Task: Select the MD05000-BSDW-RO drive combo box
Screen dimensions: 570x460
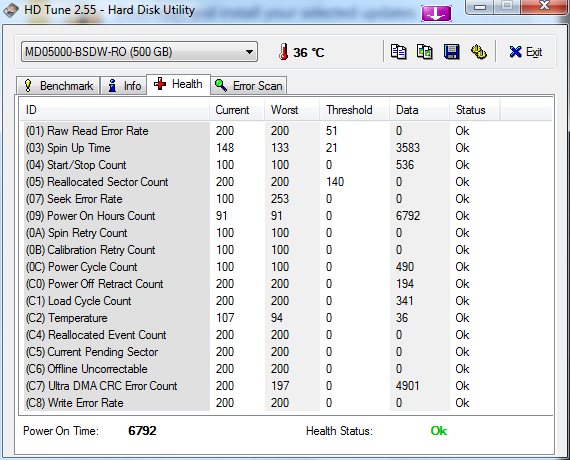Action: pyautogui.click(x=139, y=52)
